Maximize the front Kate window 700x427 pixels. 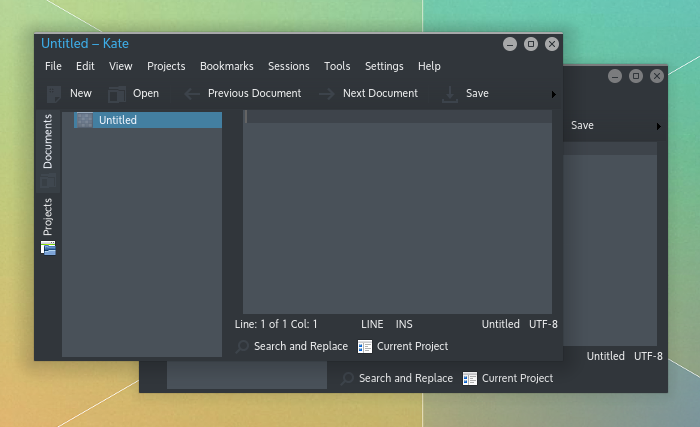[x=531, y=44]
